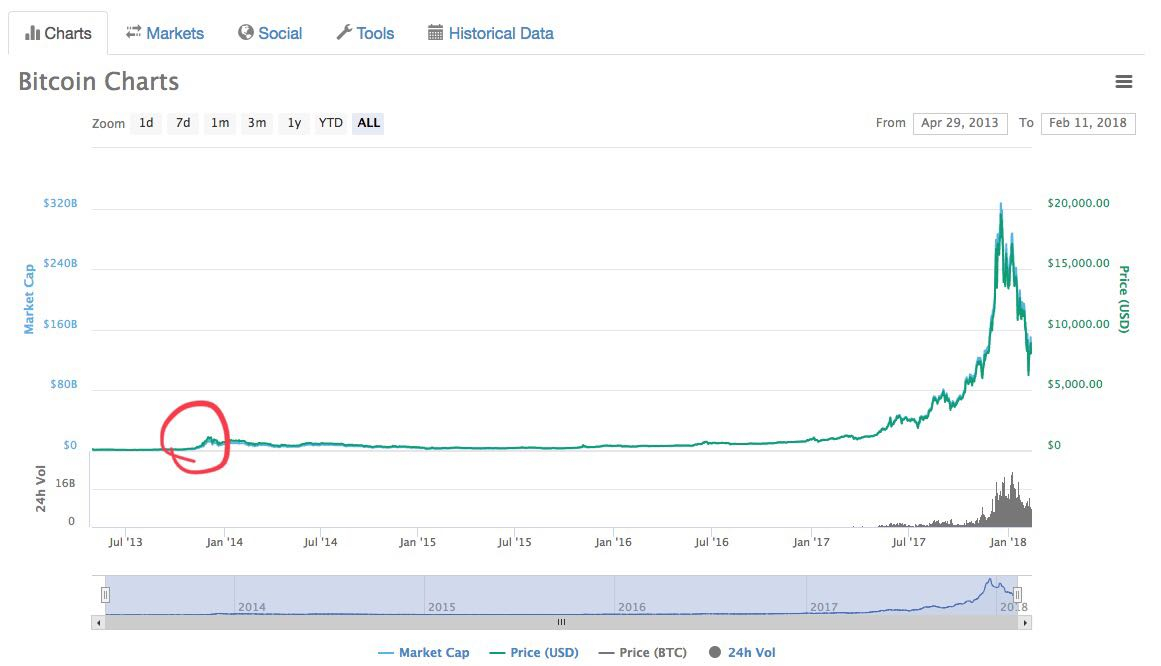Set zoom to 1m
Viewport: 1161px width, 666px height.
coord(220,123)
